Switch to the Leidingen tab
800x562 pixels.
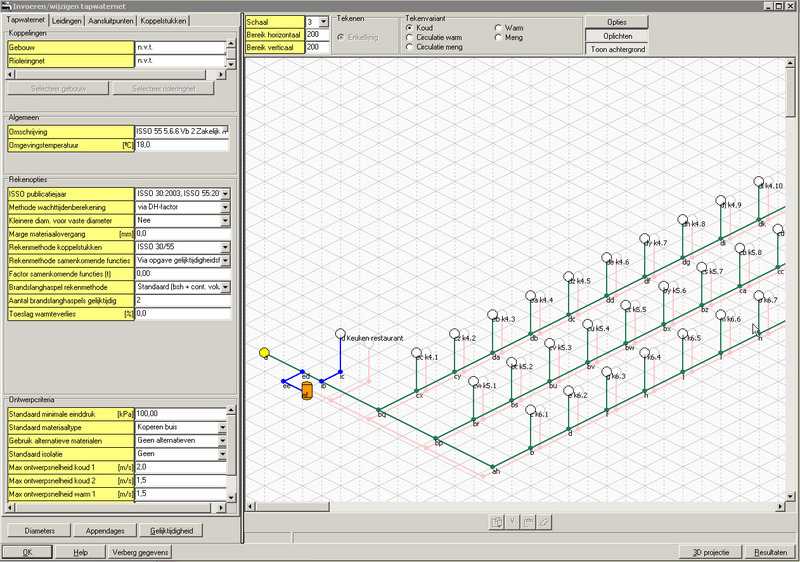[x=67, y=21]
